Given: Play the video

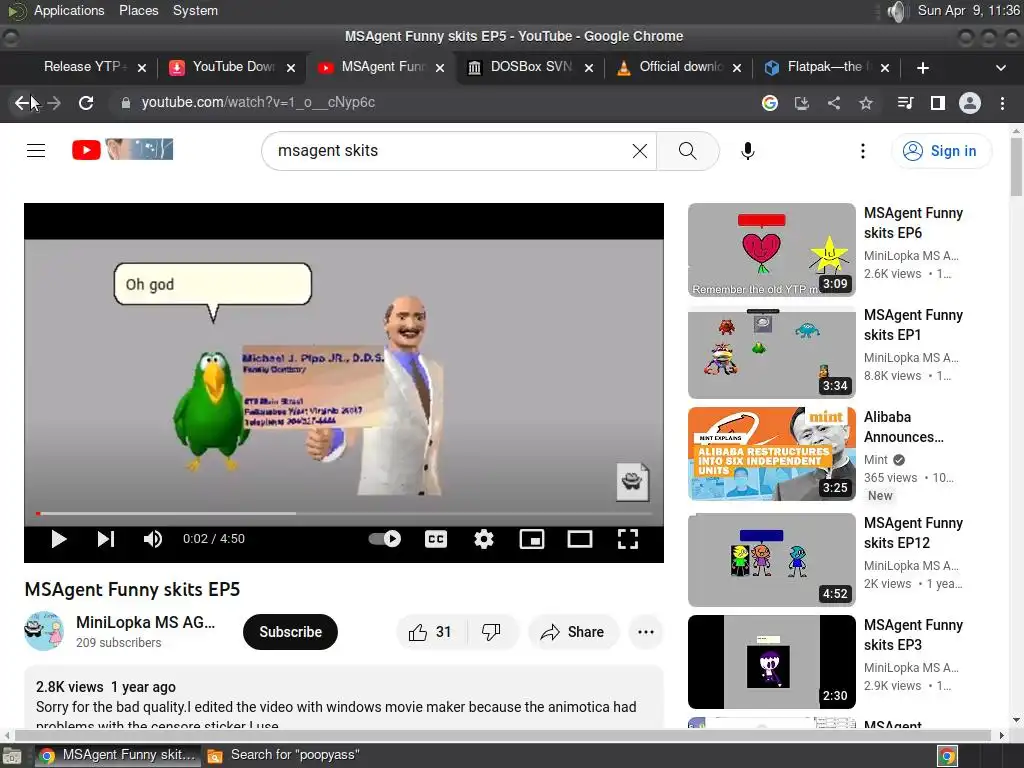Looking at the screenshot, I should pos(59,539).
